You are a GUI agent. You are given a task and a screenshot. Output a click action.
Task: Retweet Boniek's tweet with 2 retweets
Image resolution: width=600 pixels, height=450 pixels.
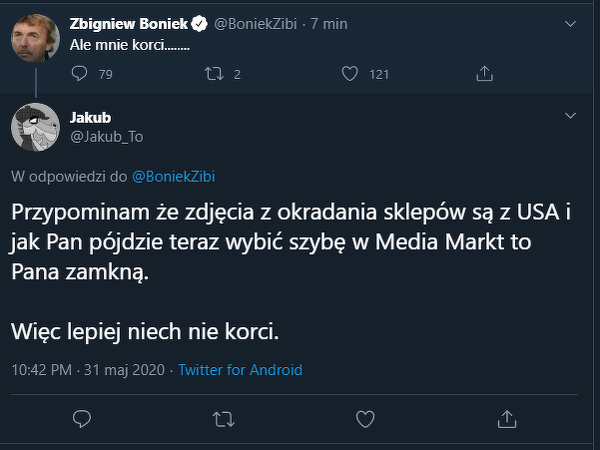(212, 73)
